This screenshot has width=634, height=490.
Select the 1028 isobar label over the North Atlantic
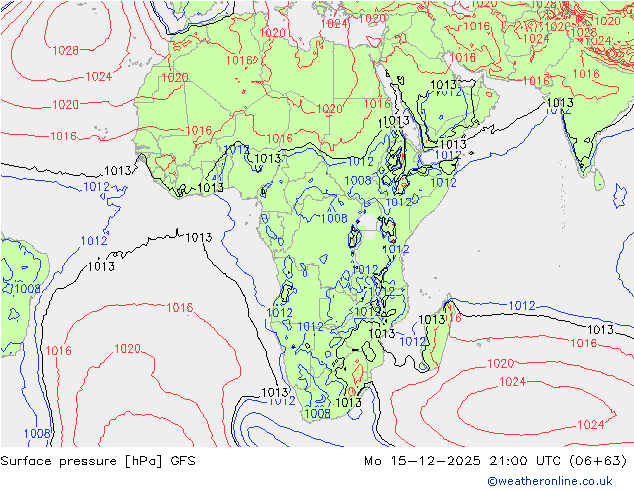(66, 51)
